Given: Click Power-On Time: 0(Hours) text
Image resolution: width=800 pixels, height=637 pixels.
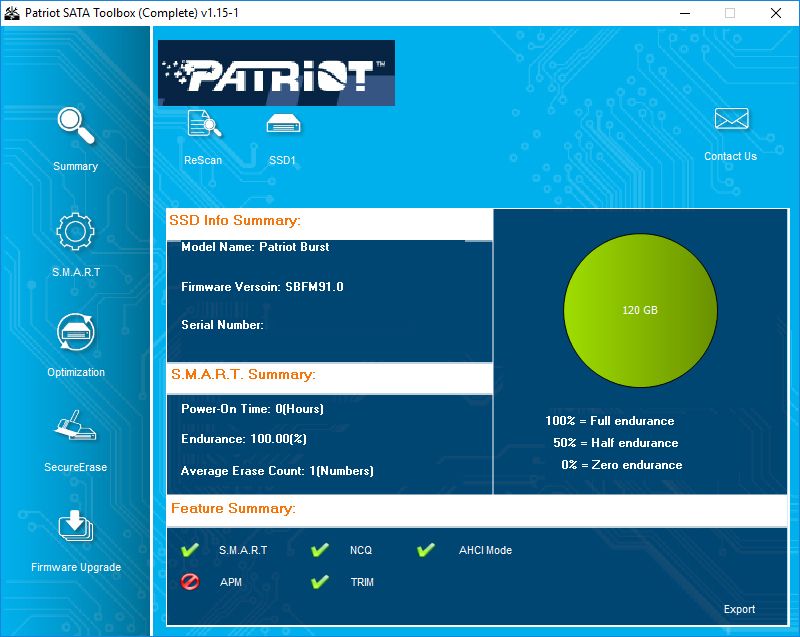Looking at the screenshot, I should [253, 409].
